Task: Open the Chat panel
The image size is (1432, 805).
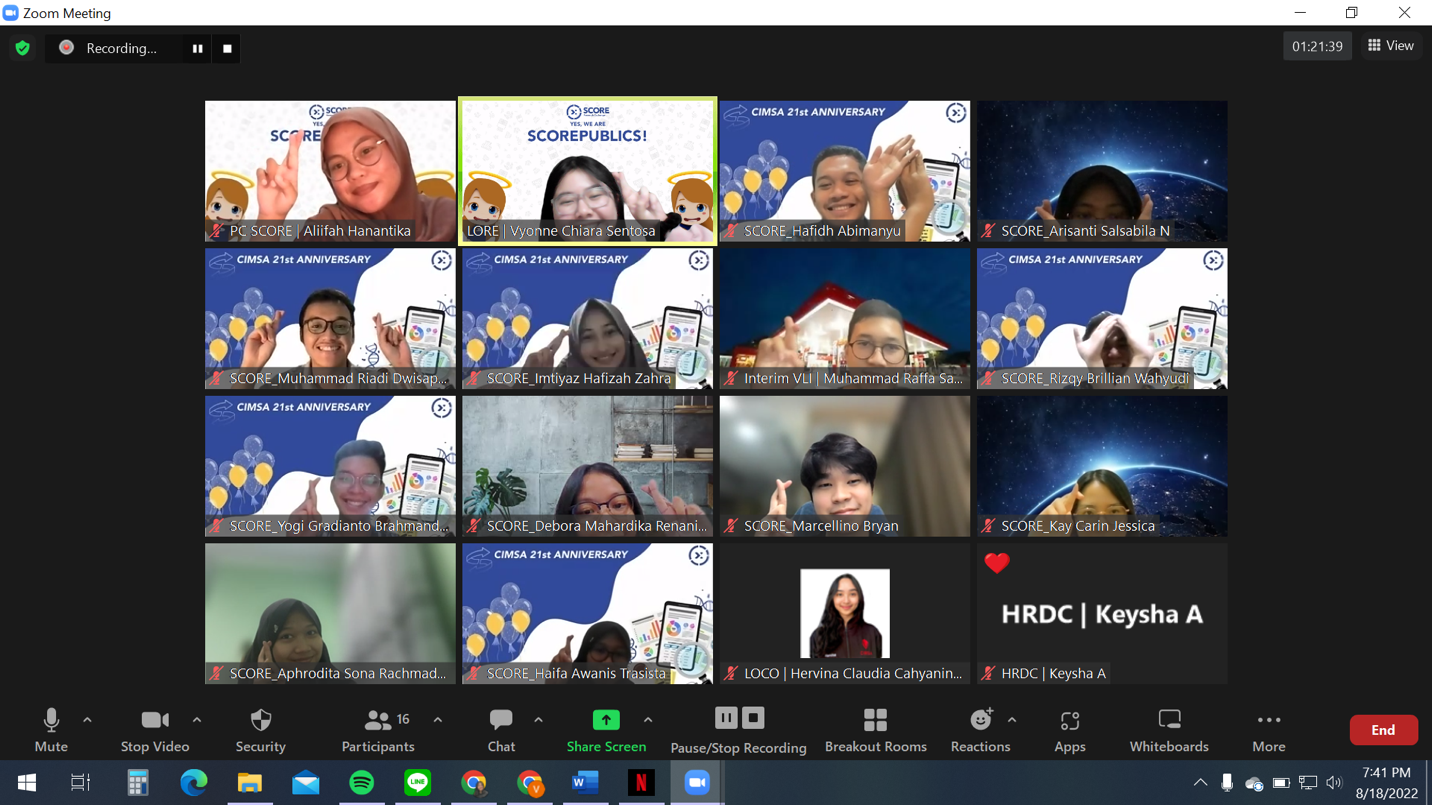Action: click(501, 730)
